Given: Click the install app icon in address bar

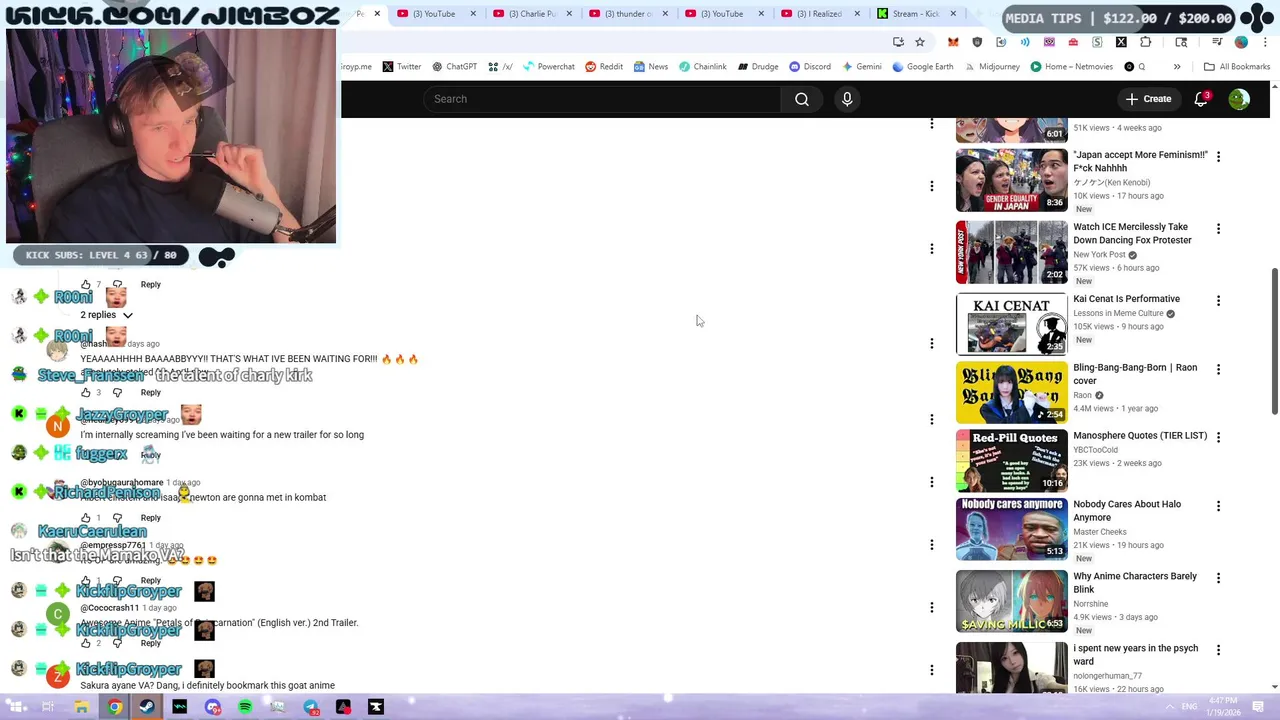Looking at the screenshot, I should point(898,42).
